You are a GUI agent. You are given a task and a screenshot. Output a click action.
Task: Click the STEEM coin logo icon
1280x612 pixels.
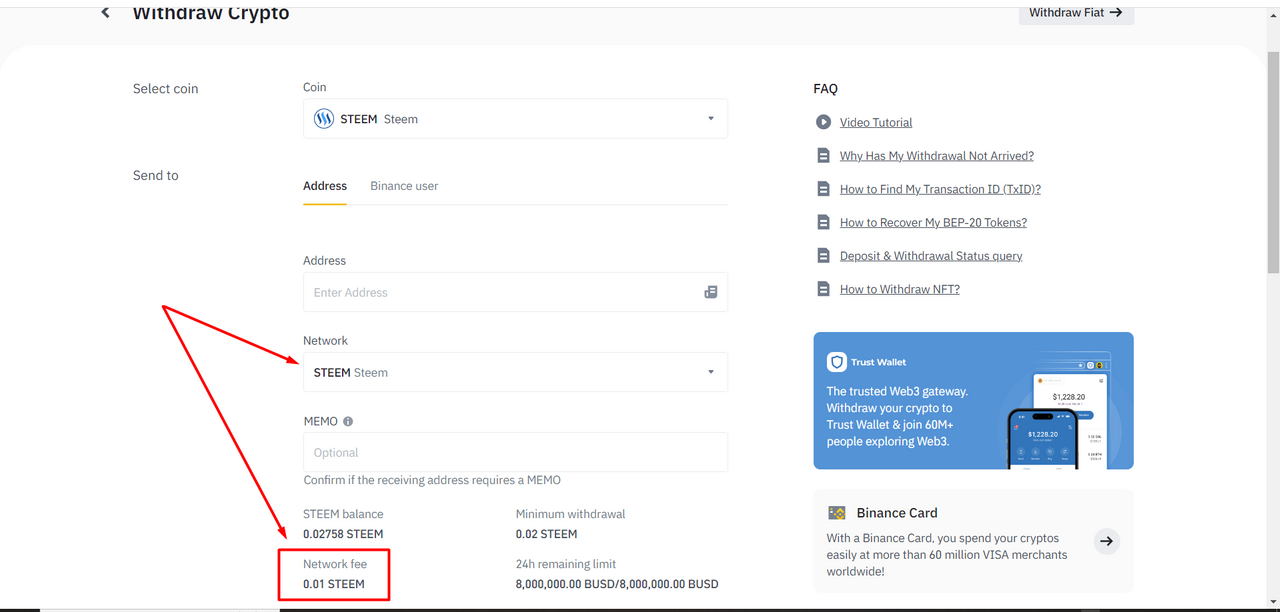tap(324, 119)
